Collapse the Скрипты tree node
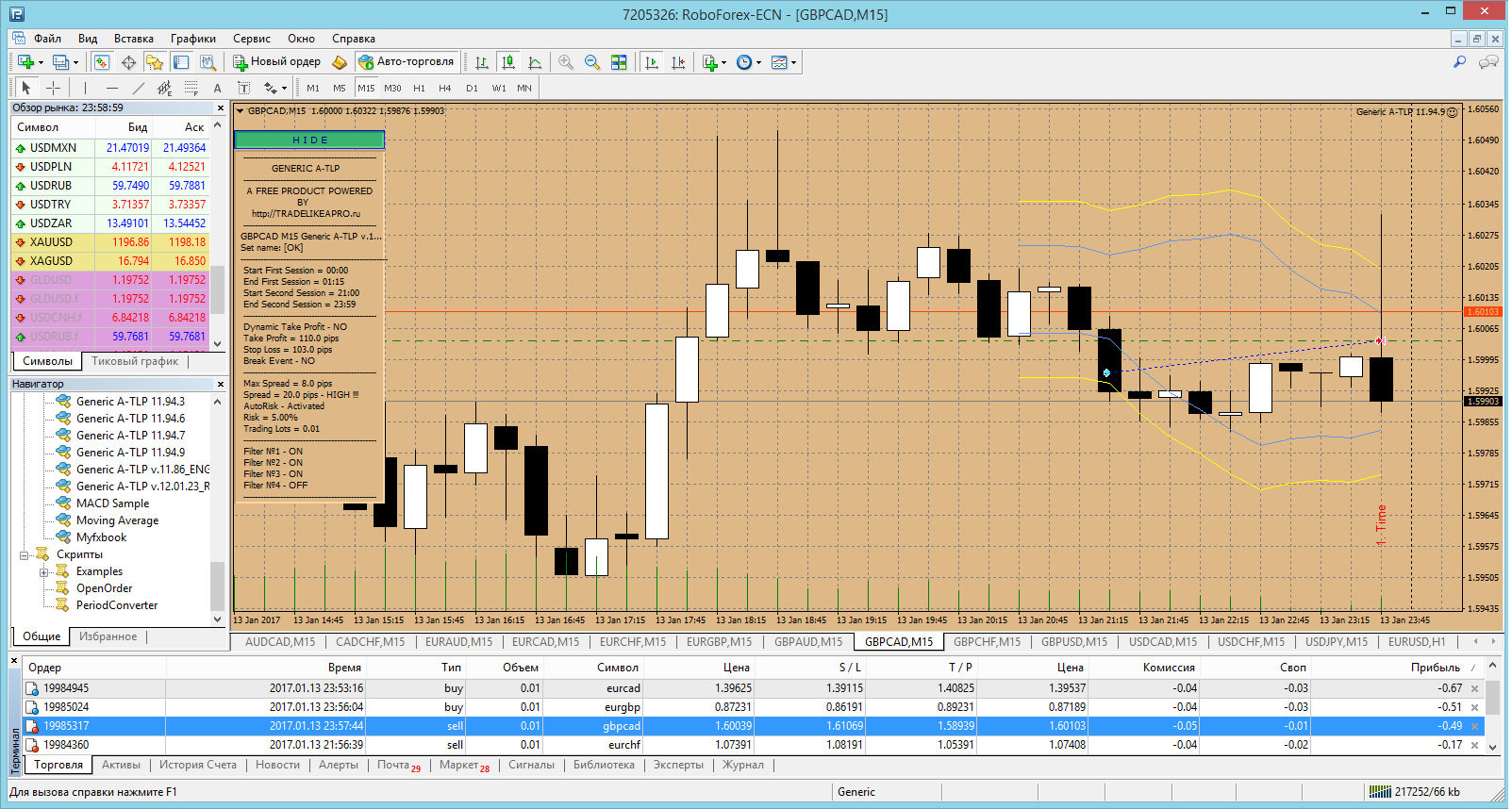Viewport: 1512px width, 809px height. point(25,554)
